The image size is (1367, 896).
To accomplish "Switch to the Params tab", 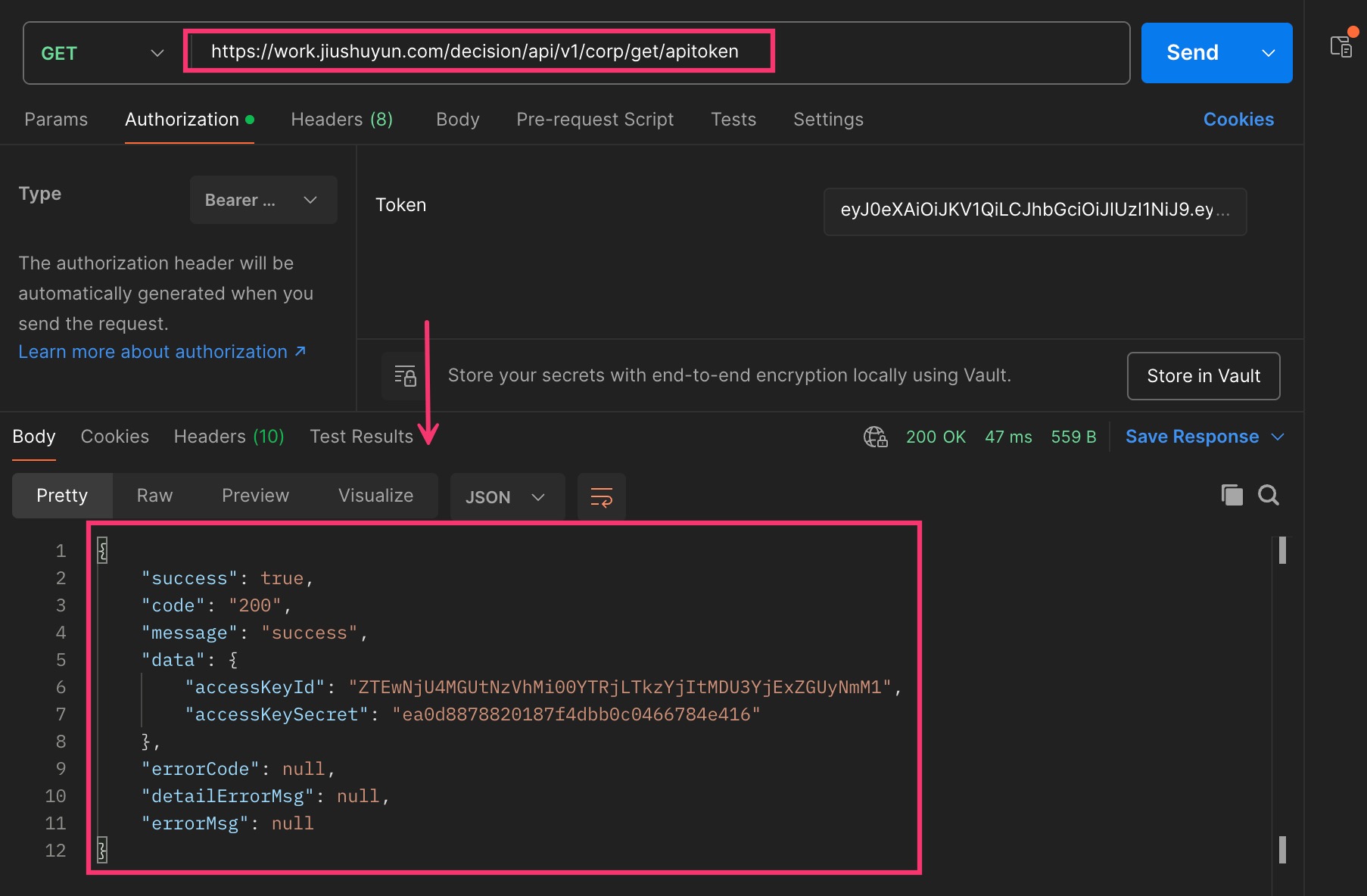I will [x=56, y=120].
